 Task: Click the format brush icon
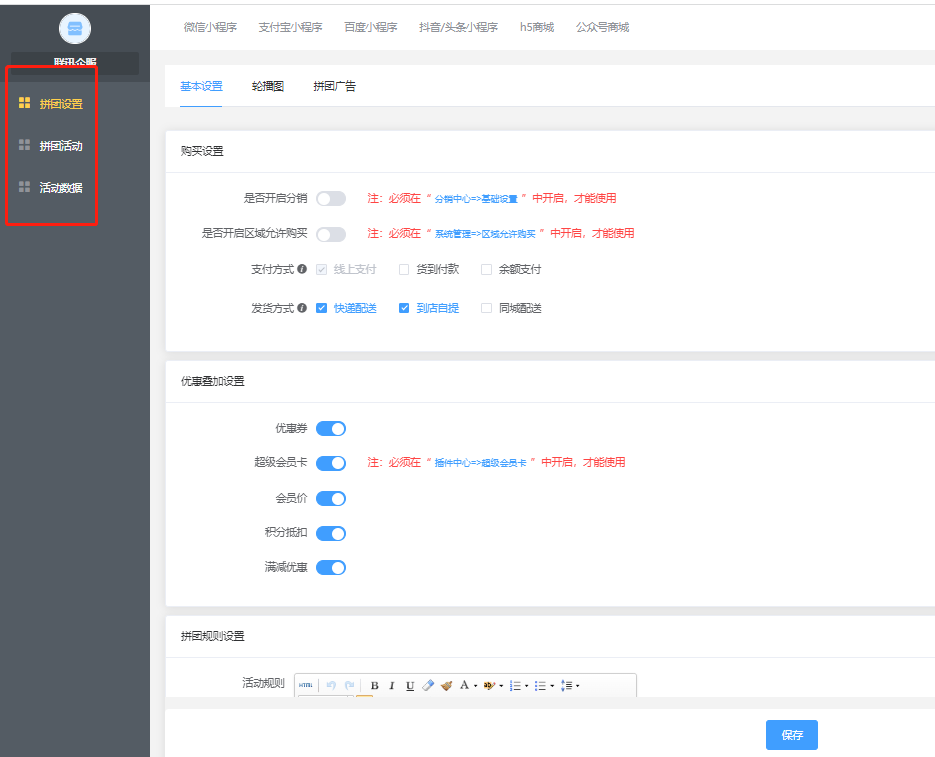tap(447, 685)
